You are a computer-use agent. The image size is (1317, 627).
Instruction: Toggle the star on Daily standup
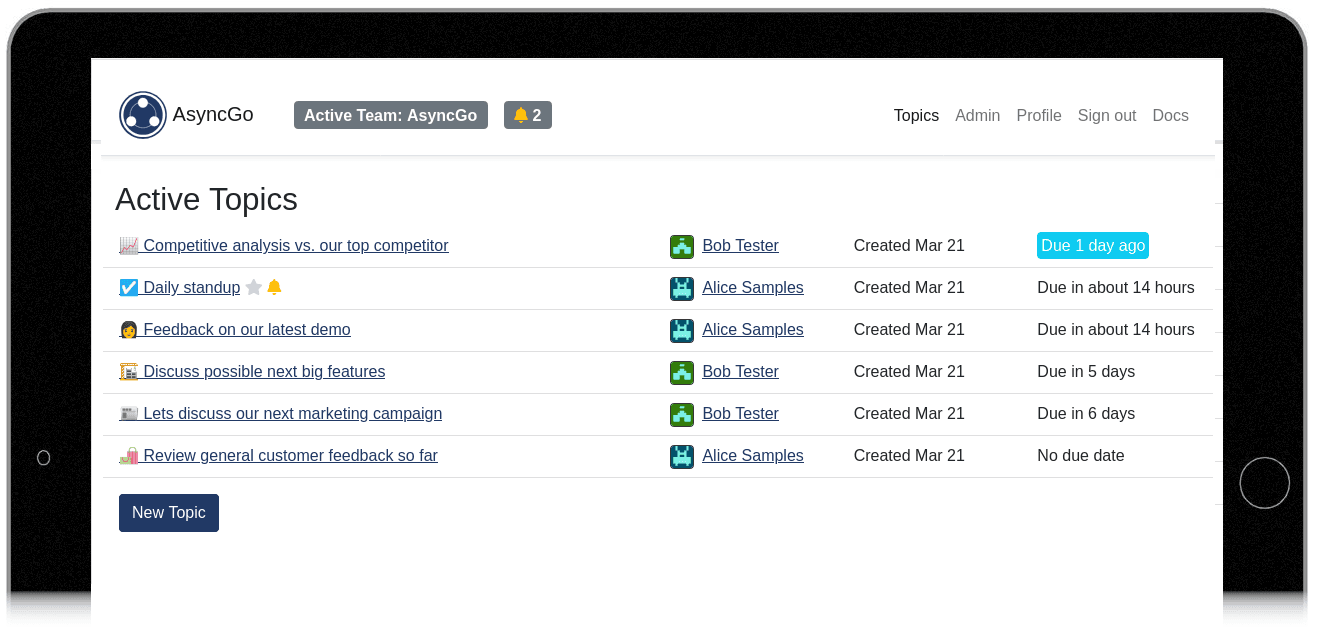254,288
